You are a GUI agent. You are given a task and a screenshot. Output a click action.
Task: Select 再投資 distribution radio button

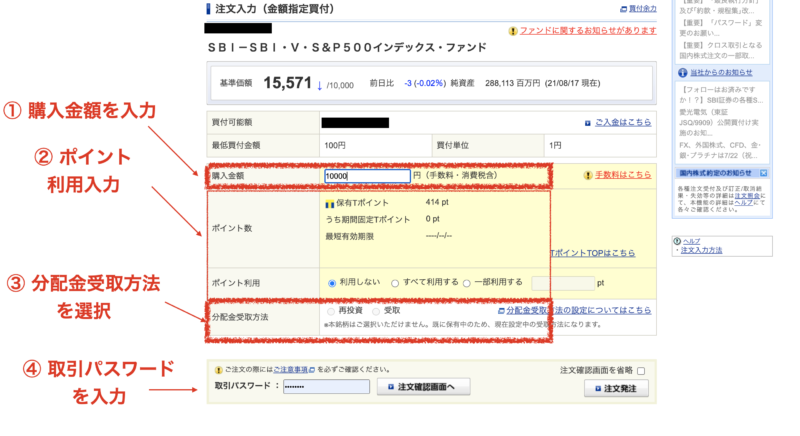pyautogui.click(x=331, y=312)
